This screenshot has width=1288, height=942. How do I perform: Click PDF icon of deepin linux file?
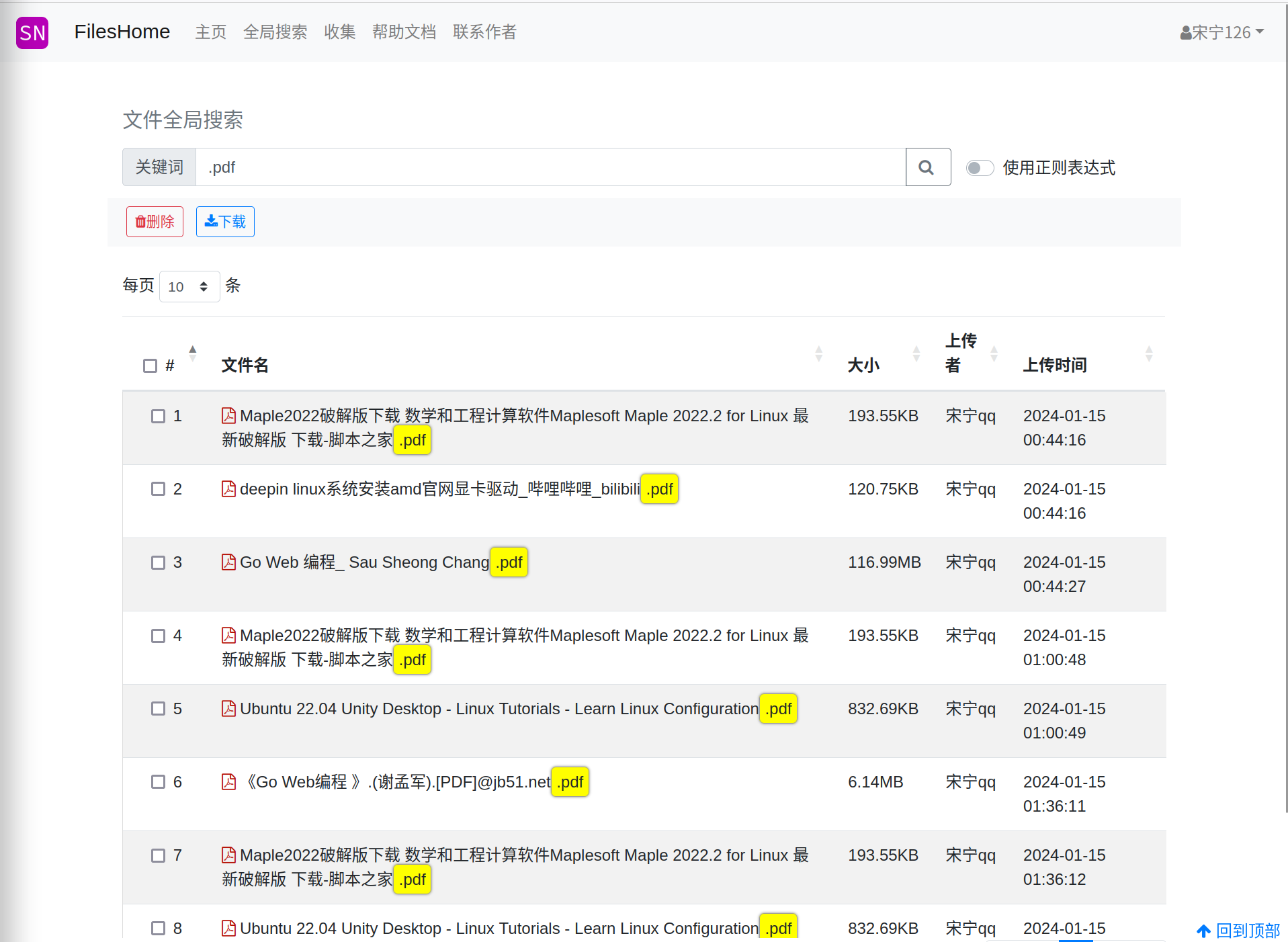(x=228, y=489)
